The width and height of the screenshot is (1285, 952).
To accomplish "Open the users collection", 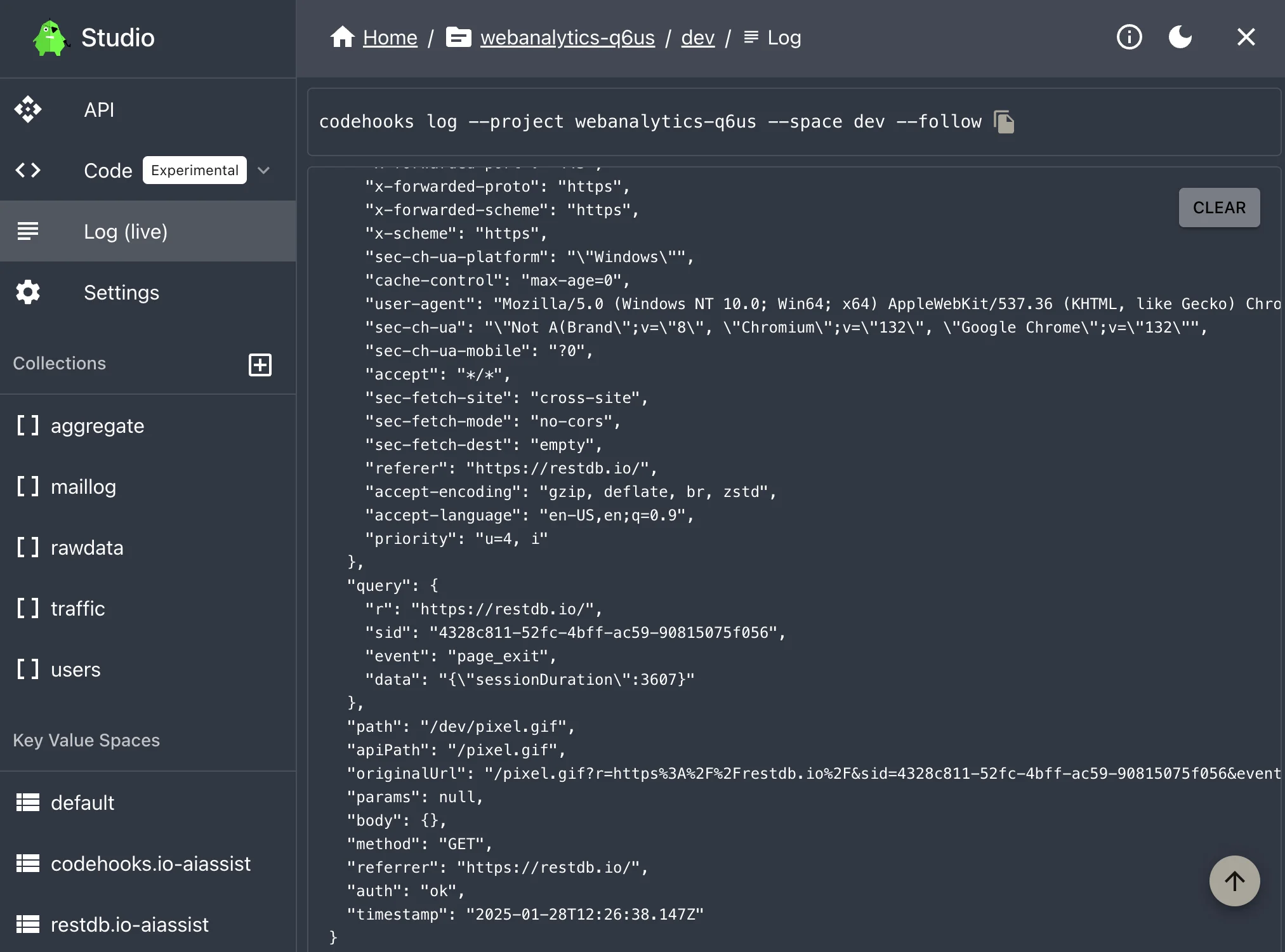I will tap(148, 669).
